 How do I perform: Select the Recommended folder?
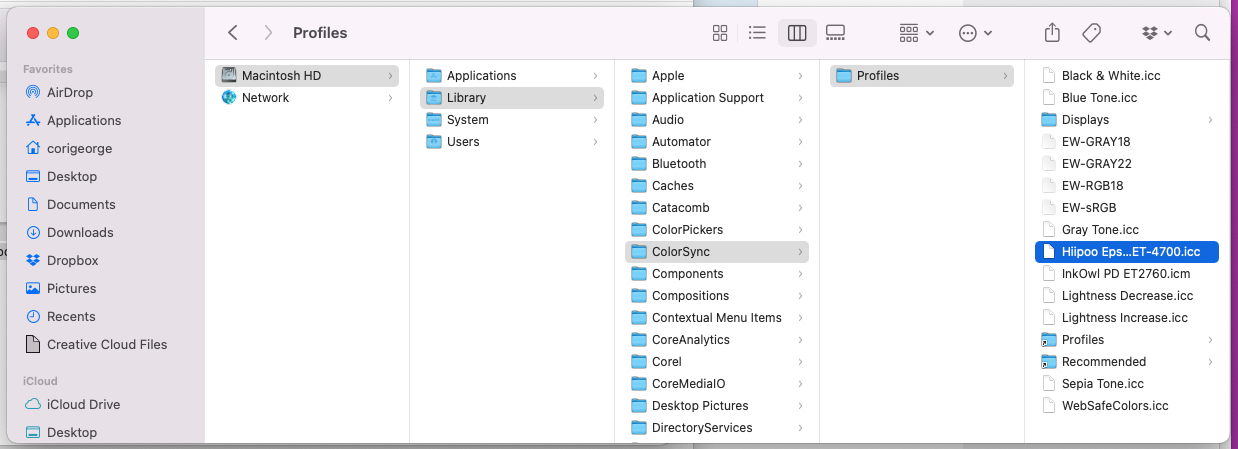[1104, 361]
